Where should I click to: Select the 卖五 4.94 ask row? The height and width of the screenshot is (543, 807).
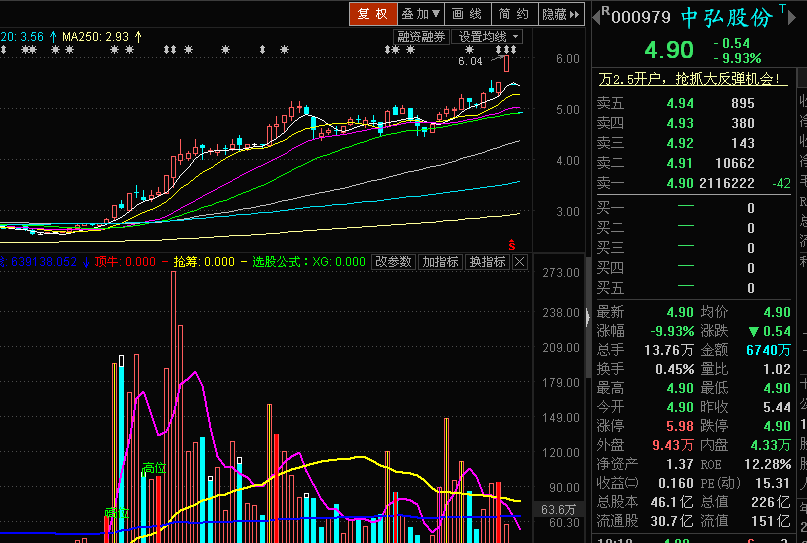coord(693,103)
